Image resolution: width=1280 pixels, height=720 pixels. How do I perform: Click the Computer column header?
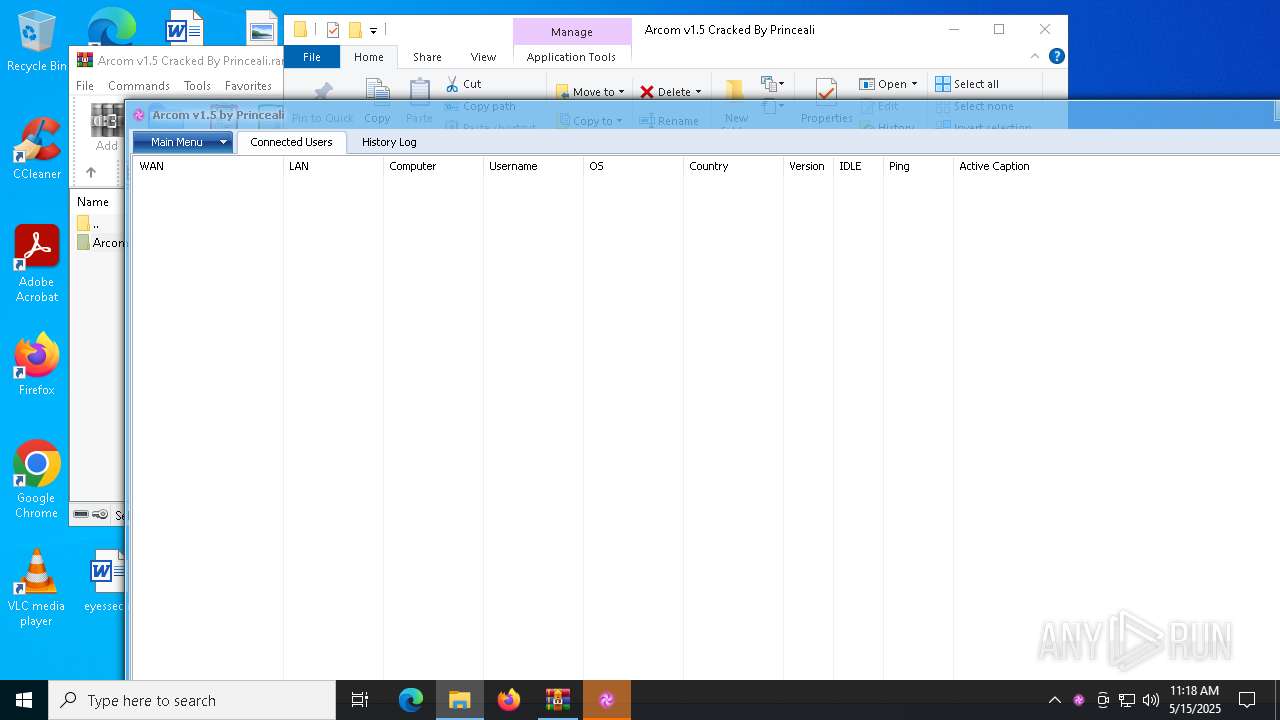click(x=433, y=166)
